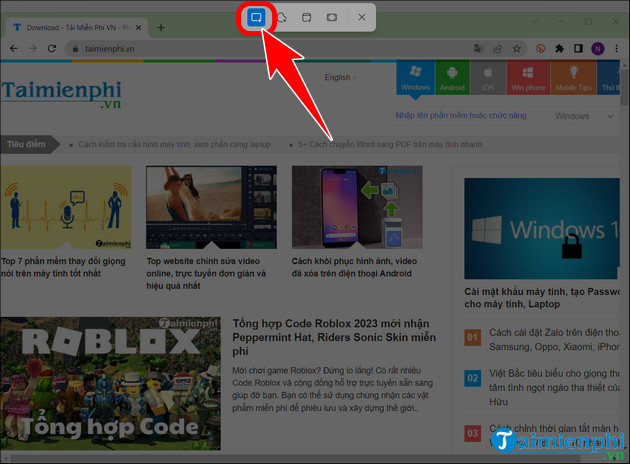Toggle the browser side panel
This screenshot has height=464, width=630.
click(578, 49)
